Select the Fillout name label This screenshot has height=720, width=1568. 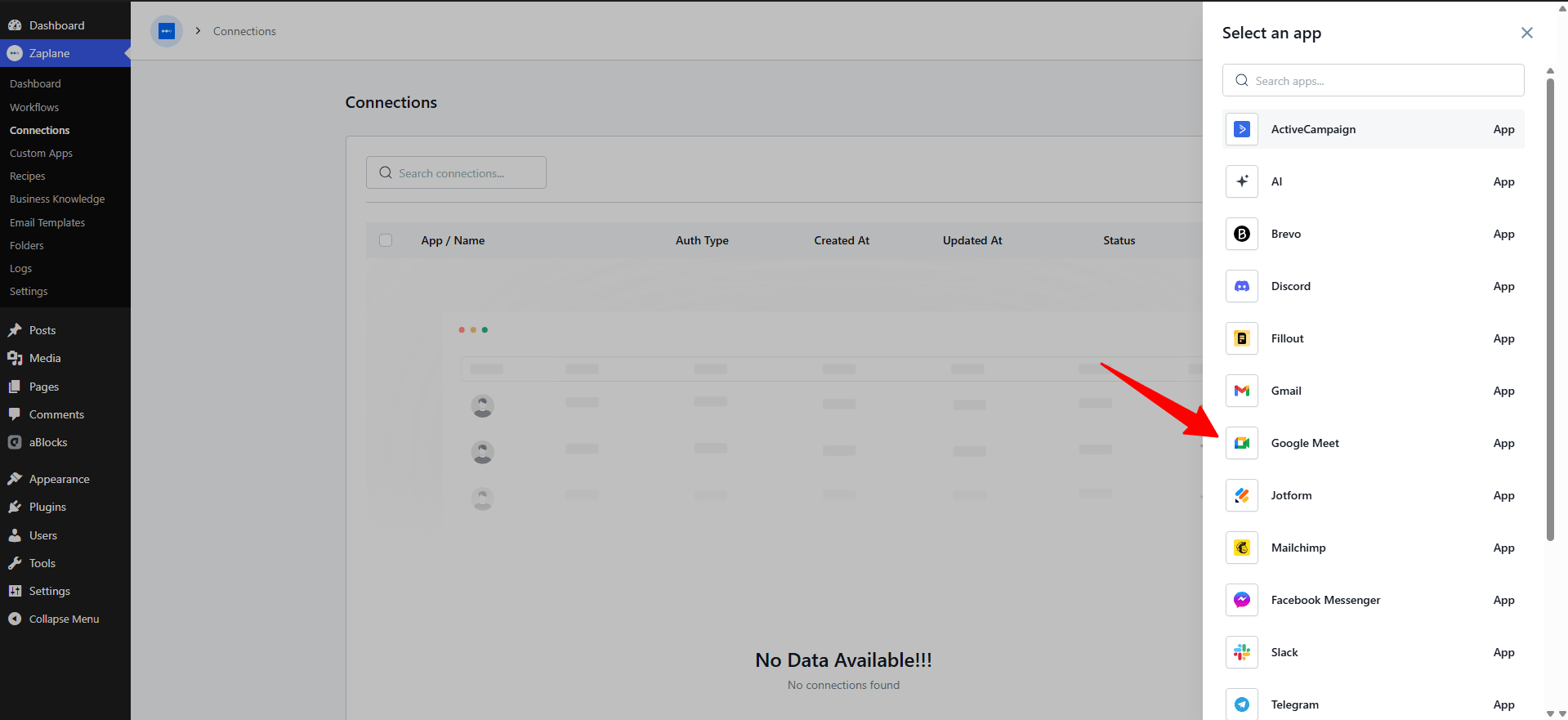[1288, 338]
